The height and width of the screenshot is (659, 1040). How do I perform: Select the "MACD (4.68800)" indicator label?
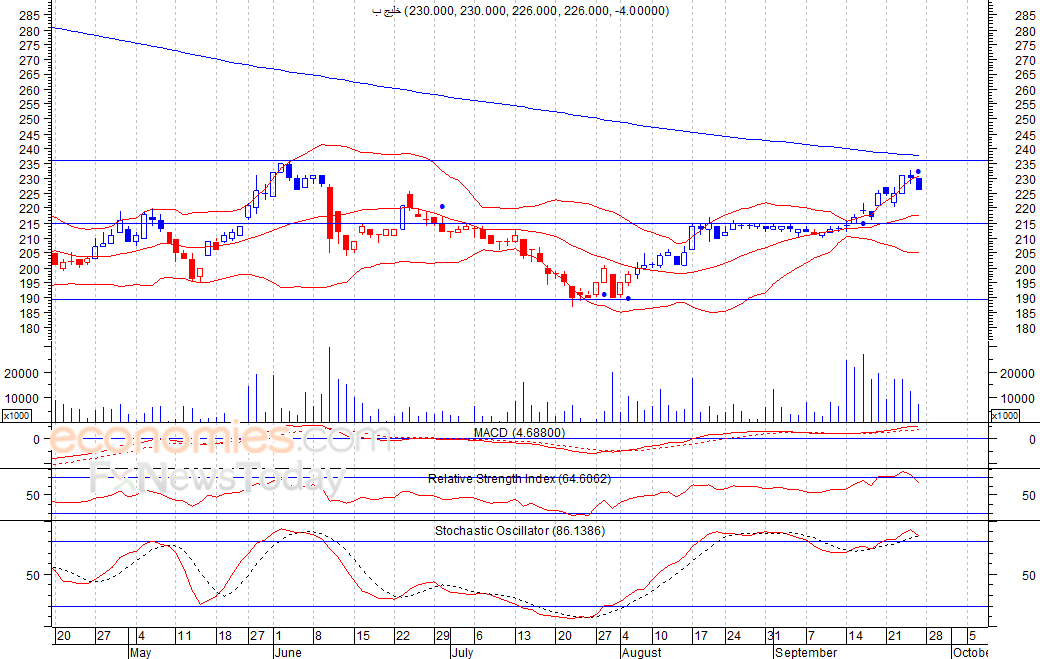coord(519,433)
